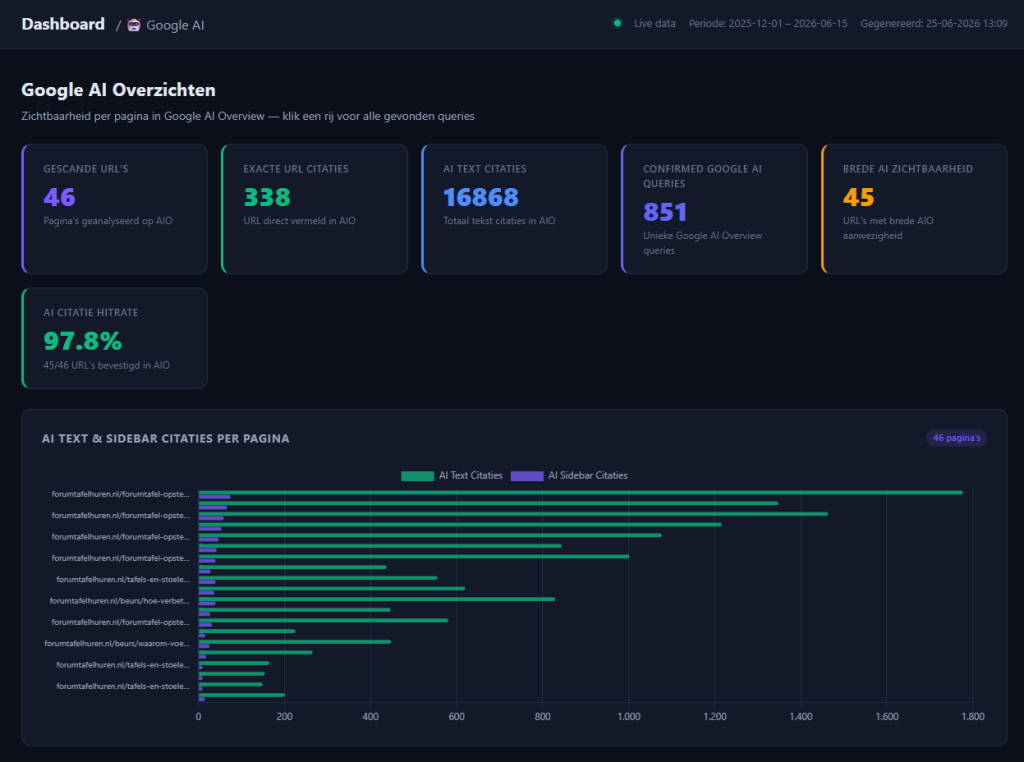Image resolution: width=1024 pixels, height=762 pixels.
Task: Click the Periode date range text
Action: pyautogui.click(x=768, y=24)
